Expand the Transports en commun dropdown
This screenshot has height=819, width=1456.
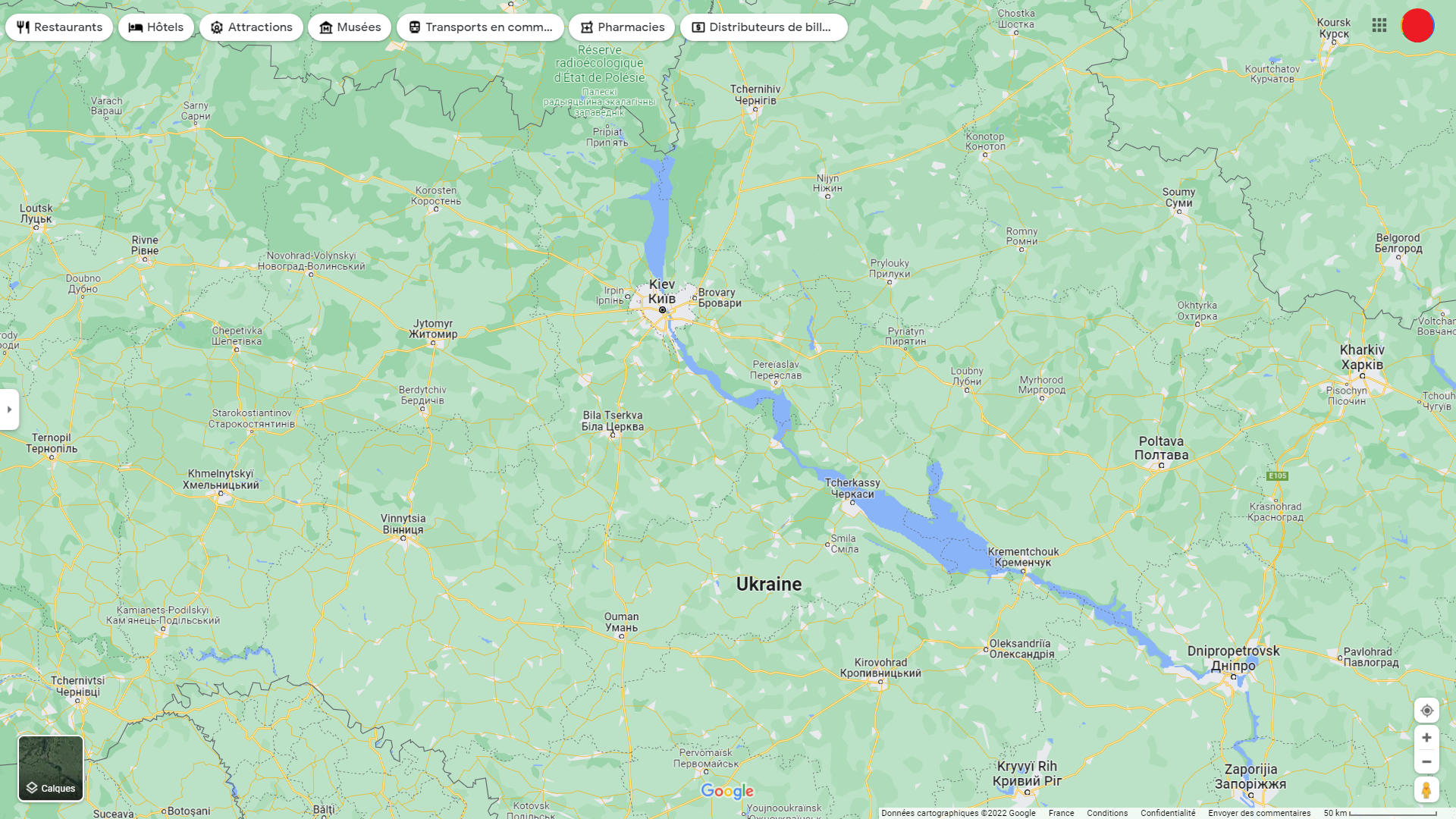click(x=480, y=27)
